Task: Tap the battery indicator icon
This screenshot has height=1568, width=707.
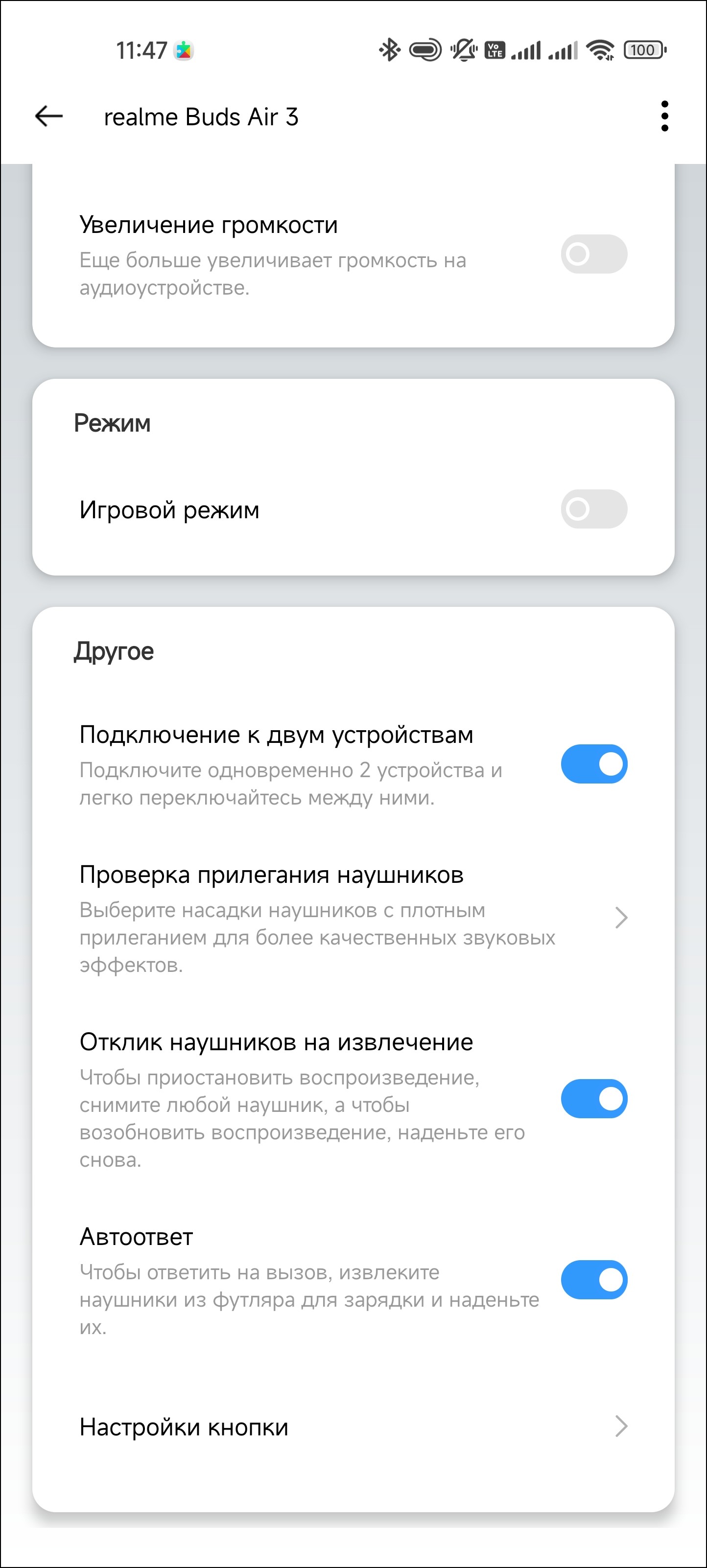Action: pos(645,50)
